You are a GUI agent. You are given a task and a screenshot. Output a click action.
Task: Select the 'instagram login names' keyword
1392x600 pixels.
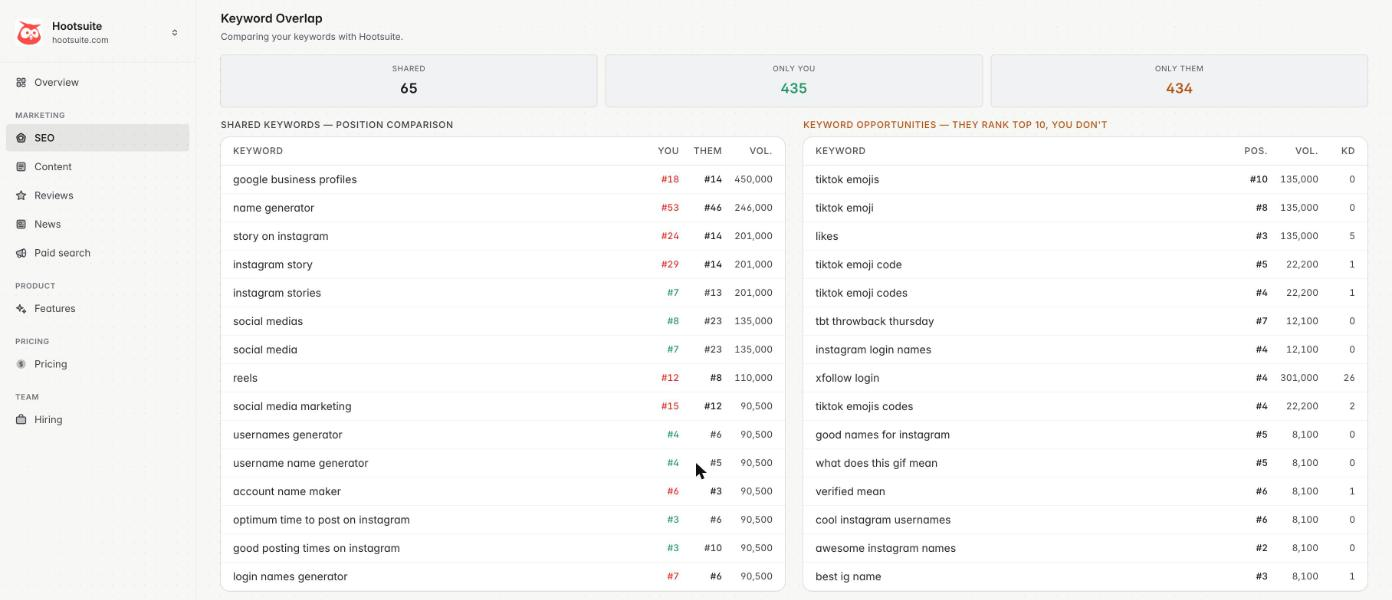pyautogui.click(x=873, y=350)
